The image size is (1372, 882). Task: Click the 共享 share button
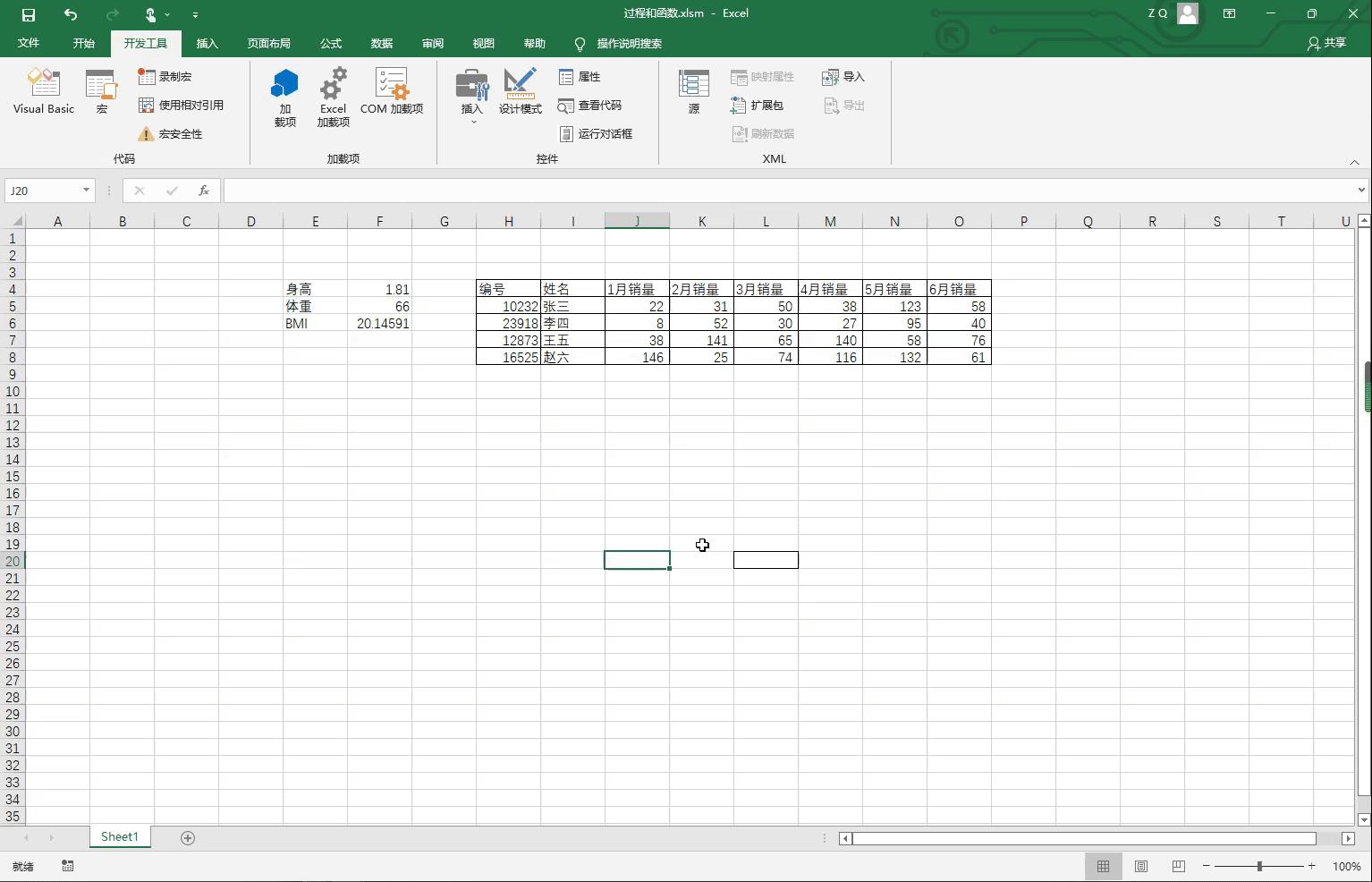click(x=1326, y=43)
